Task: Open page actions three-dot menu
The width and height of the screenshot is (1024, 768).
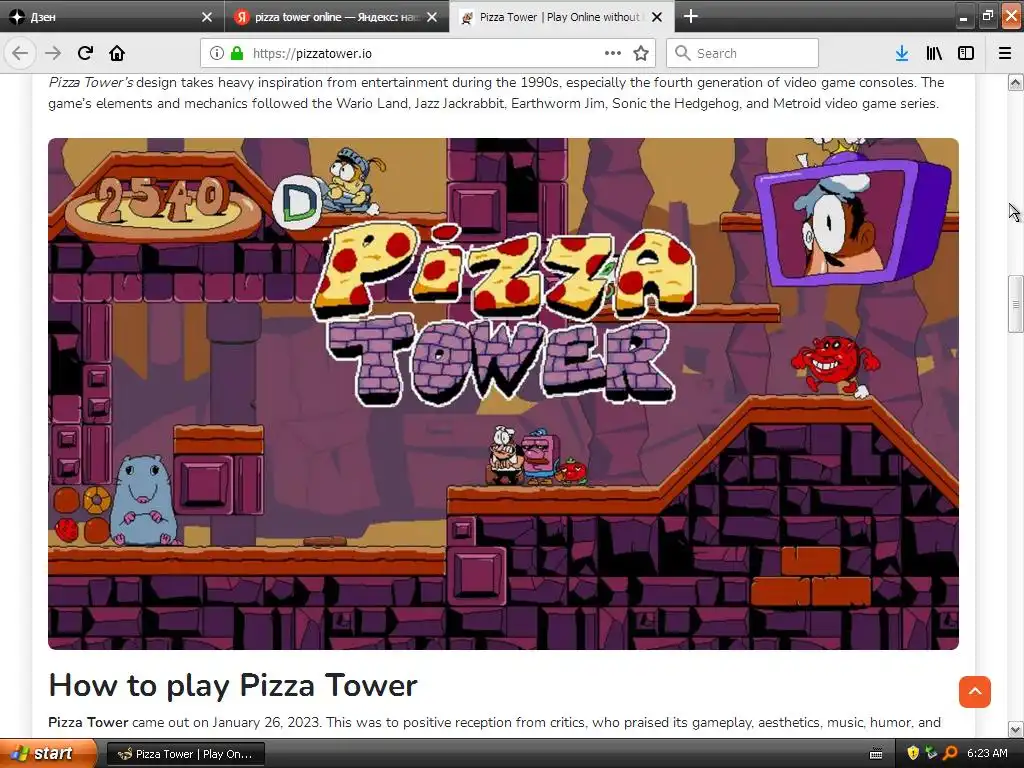Action: pos(613,54)
